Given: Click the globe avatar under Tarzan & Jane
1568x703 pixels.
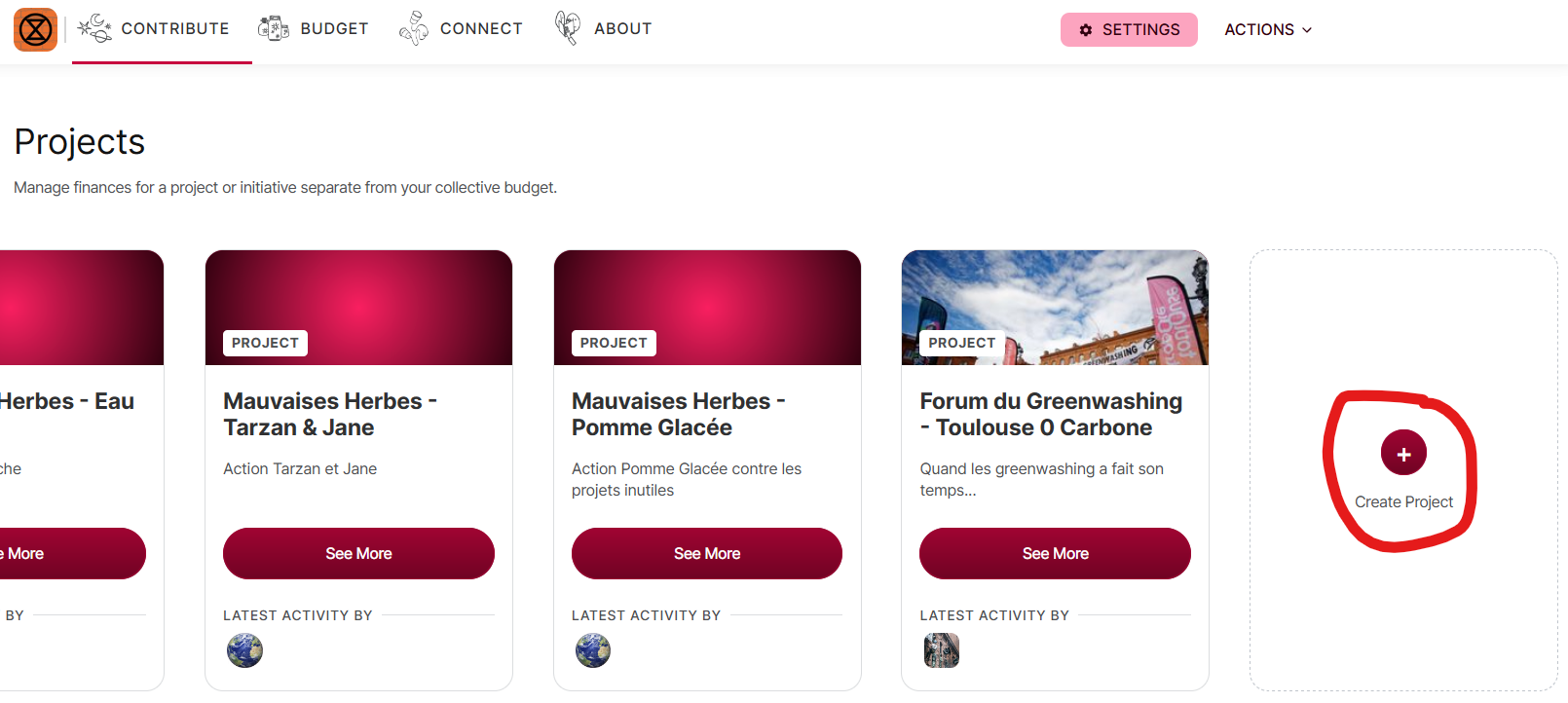Looking at the screenshot, I should pyautogui.click(x=244, y=650).
